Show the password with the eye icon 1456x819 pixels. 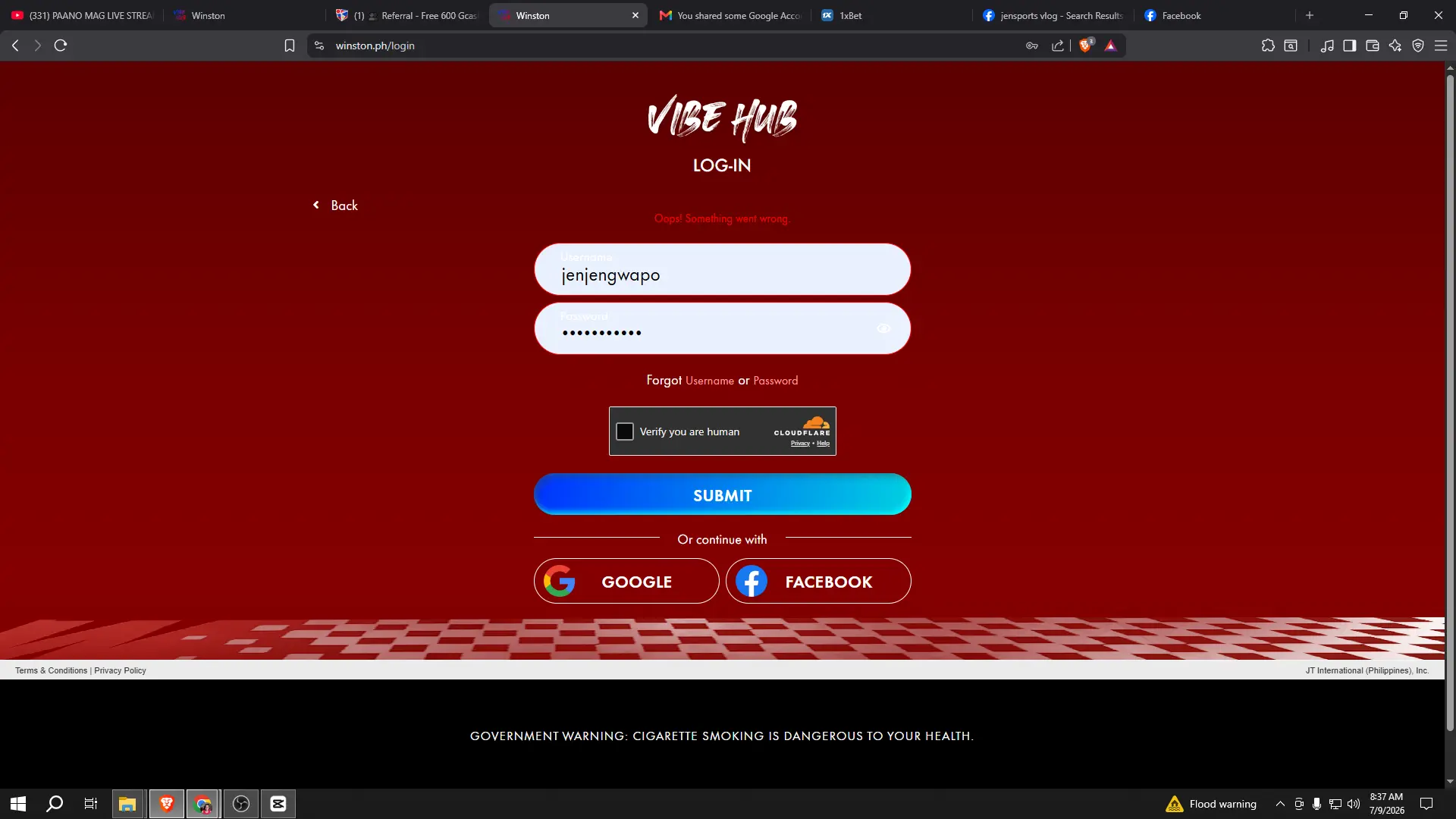coord(883,328)
